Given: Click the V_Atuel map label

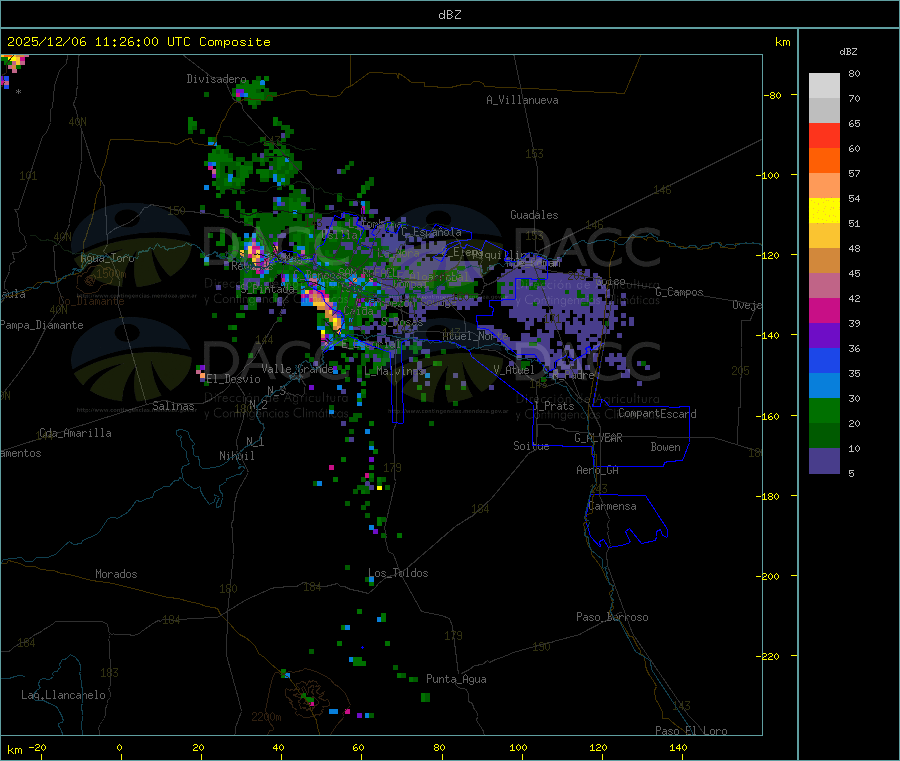Looking at the screenshot, I should (514, 370).
